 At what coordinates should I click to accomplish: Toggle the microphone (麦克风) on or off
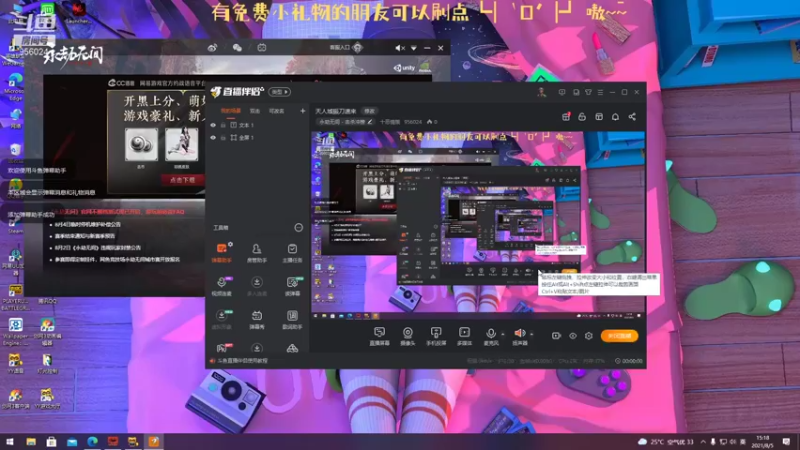click(x=491, y=337)
